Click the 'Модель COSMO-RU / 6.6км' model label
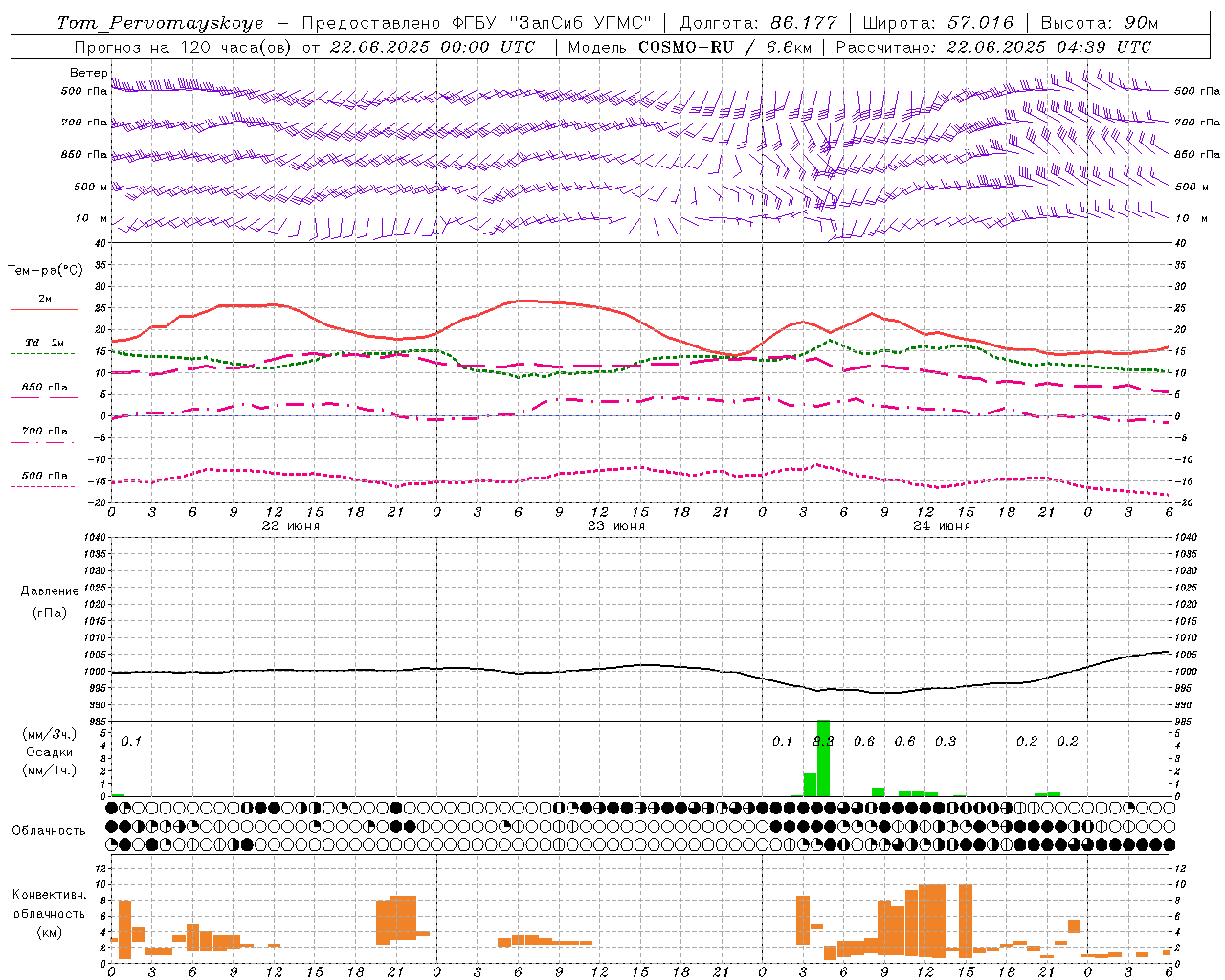Viewport: 1225px width, 980px height. (x=689, y=47)
